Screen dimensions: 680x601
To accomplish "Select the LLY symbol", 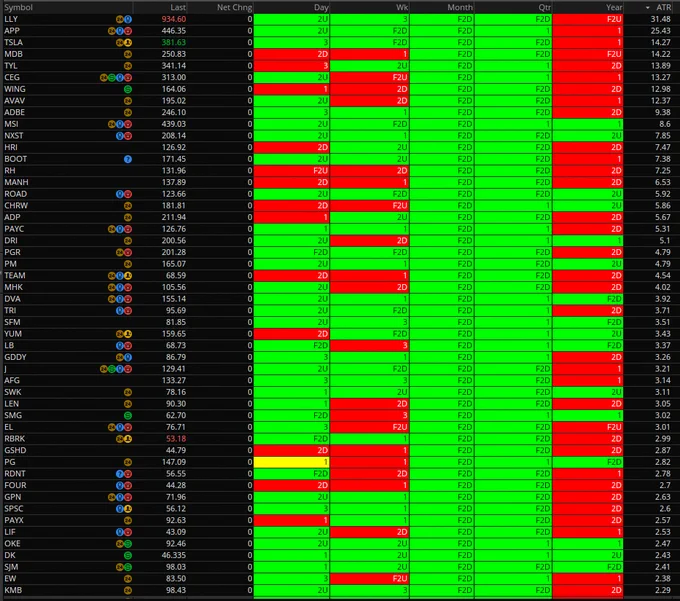I will point(11,19).
